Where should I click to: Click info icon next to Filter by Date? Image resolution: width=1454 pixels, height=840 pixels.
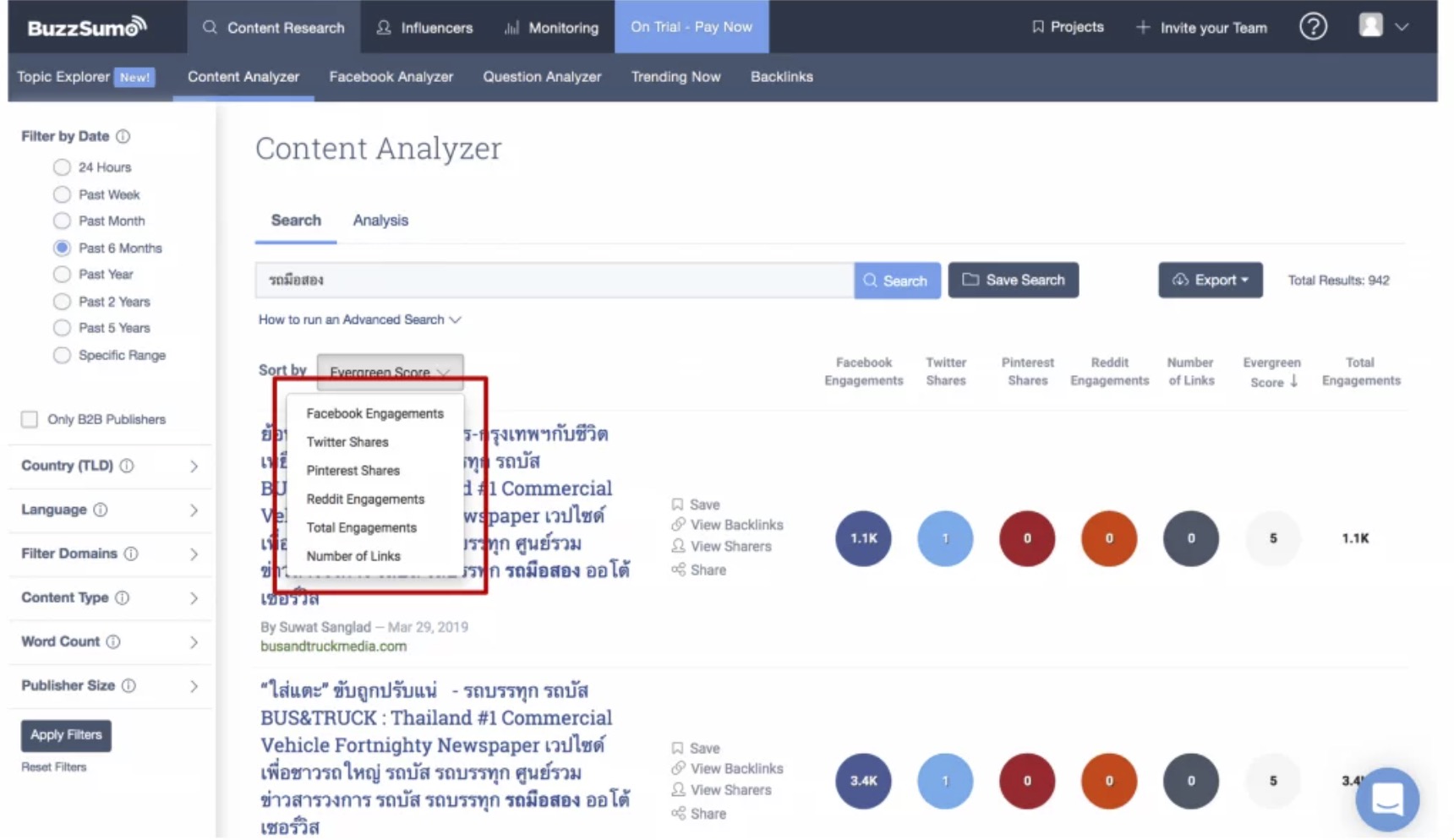[x=123, y=136]
